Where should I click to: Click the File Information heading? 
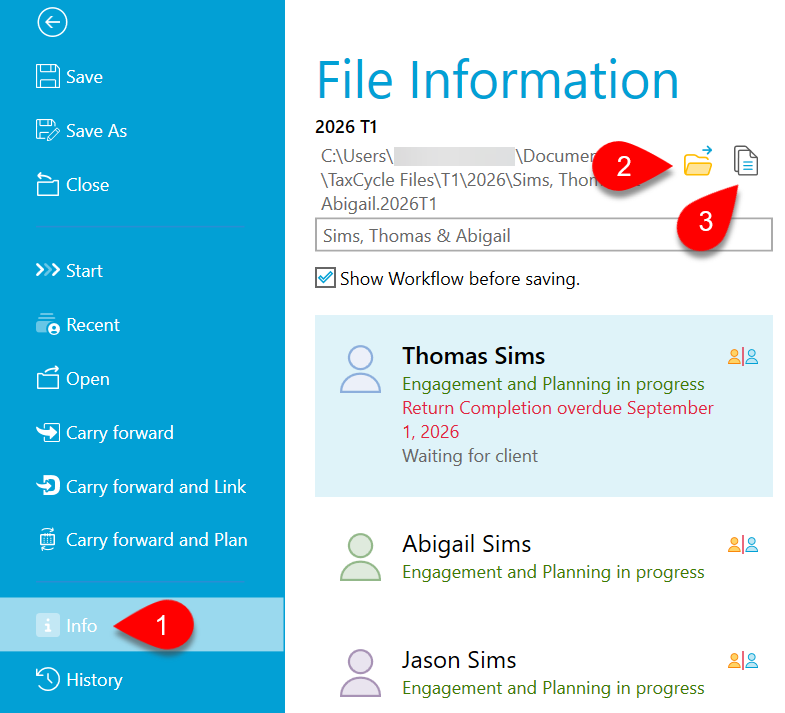coord(498,80)
